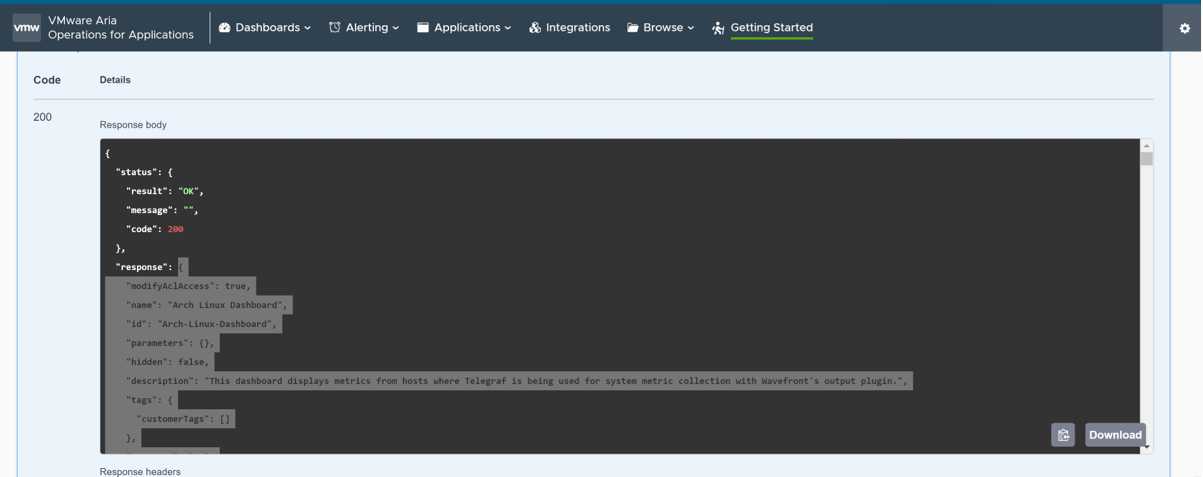Click the Browse folder icon
Image resolution: width=1203 pixels, height=477 pixels.
point(633,28)
